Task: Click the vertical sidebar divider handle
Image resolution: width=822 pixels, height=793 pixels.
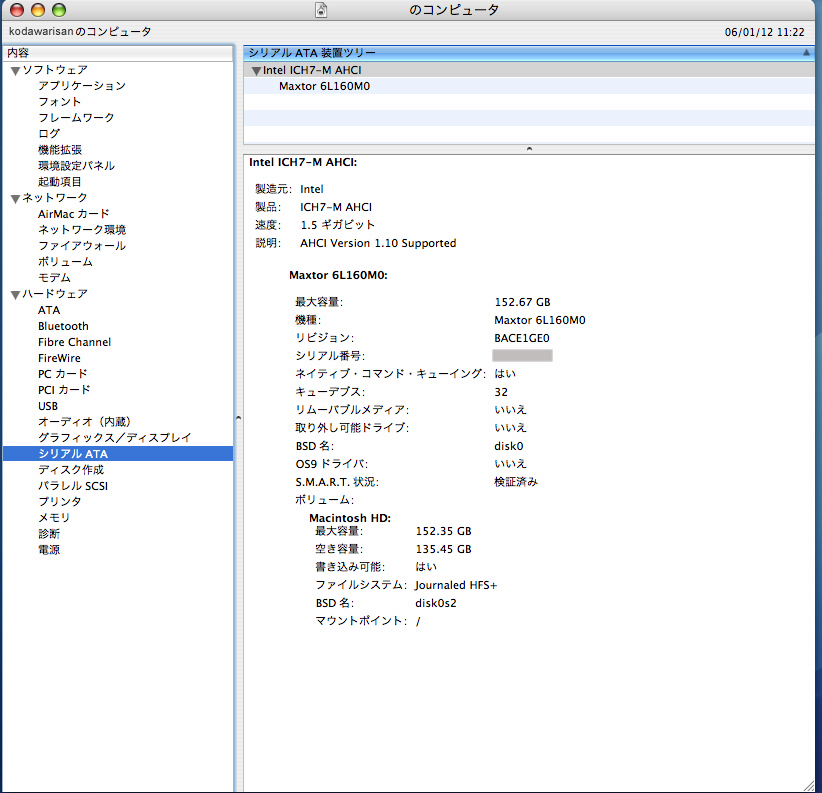Action: coord(238,417)
